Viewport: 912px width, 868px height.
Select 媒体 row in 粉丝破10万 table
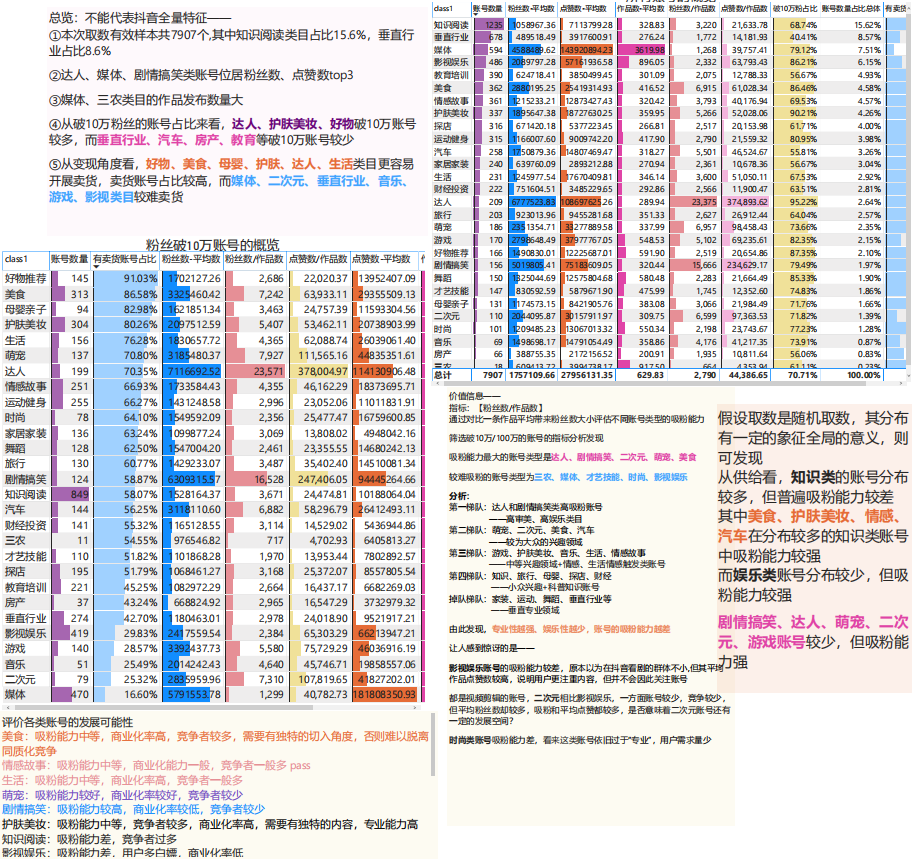point(212,695)
